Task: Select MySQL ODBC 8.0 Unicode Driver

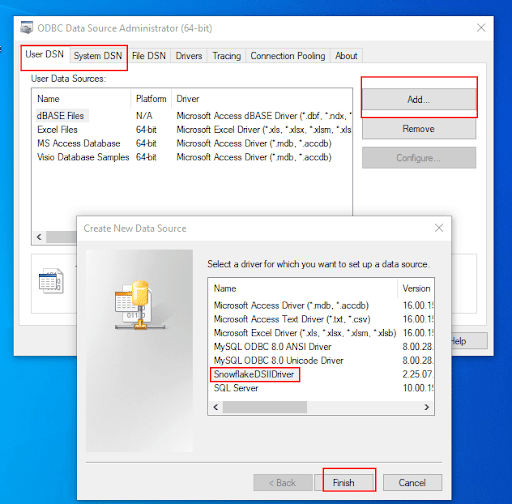Action: tap(278, 360)
